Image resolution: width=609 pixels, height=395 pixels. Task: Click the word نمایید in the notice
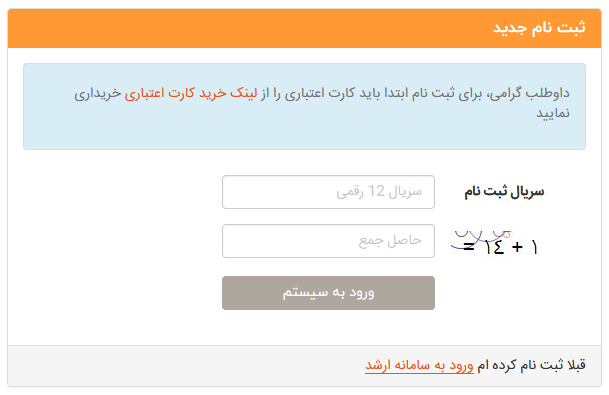click(x=553, y=113)
